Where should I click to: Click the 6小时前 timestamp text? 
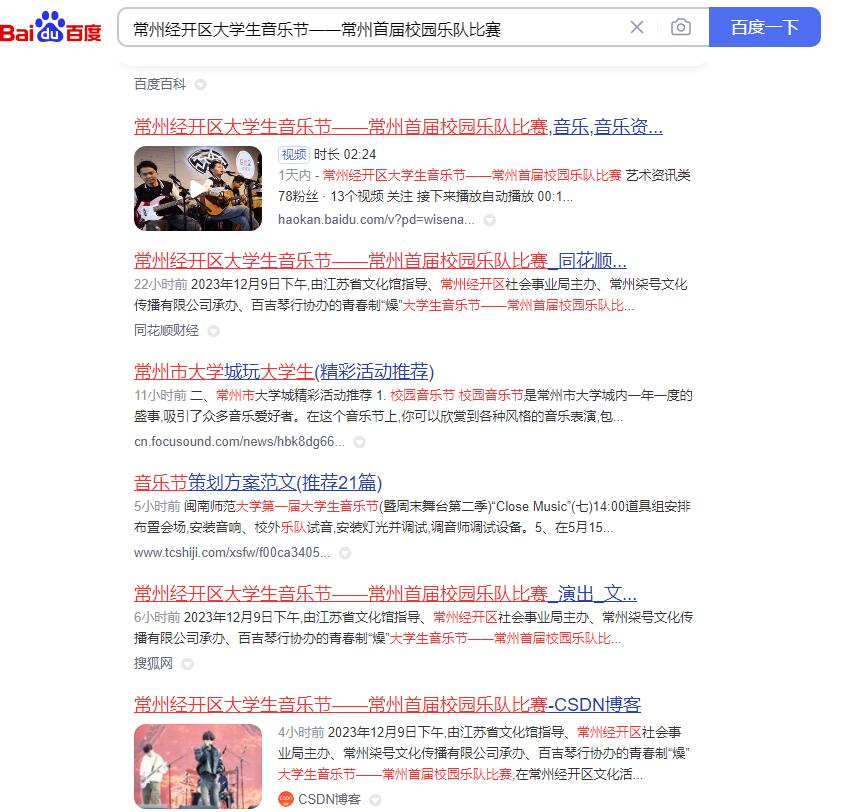coord(157,618)
